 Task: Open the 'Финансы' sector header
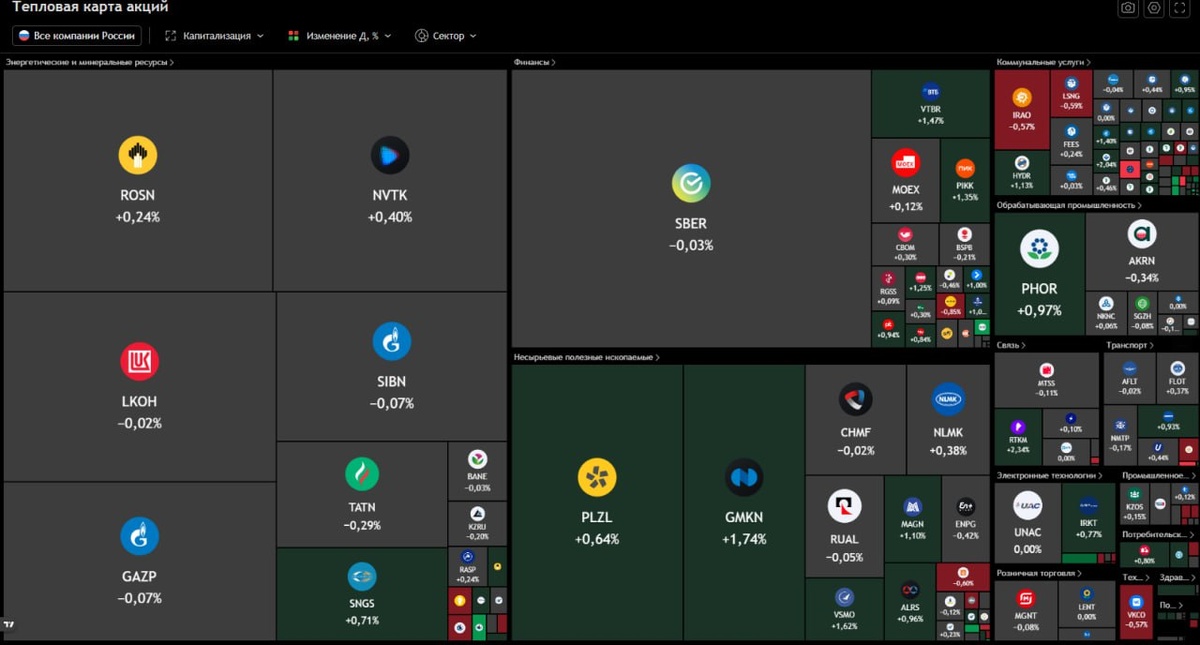point(535,62)
